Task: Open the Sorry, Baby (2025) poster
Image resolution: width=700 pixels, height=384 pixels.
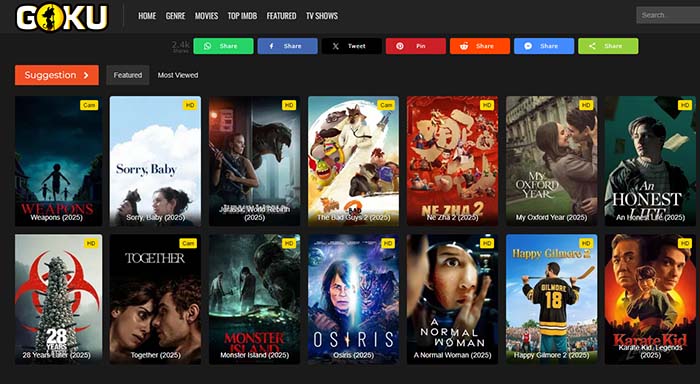Action: 155,161
